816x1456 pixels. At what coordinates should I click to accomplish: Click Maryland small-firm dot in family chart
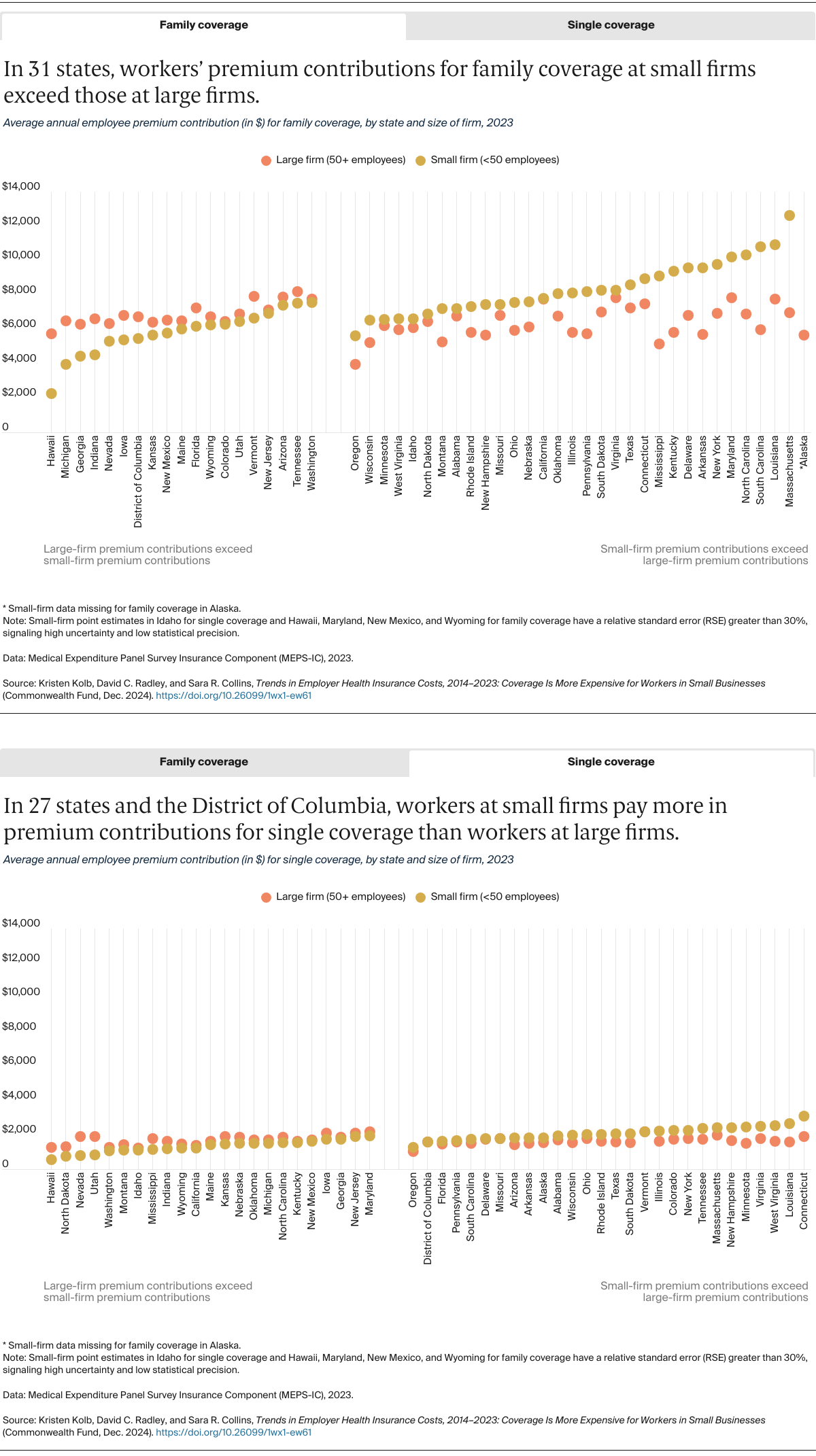click(732, 257)
